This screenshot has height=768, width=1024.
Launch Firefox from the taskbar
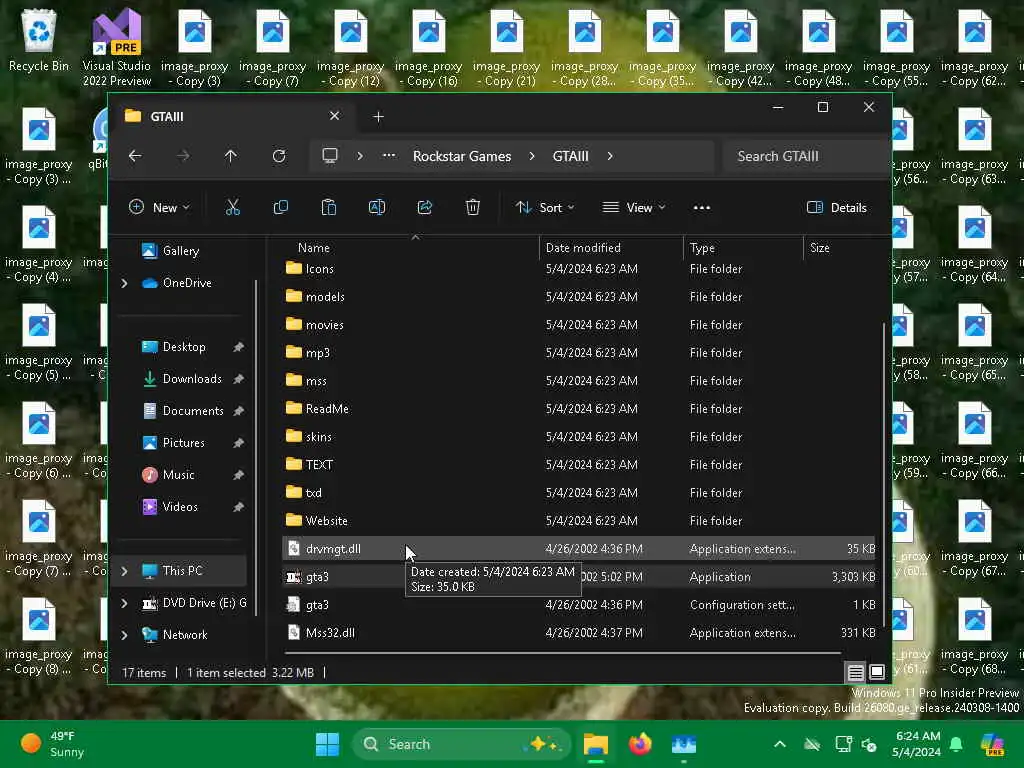pyautogui.click(x=640, y=744)
